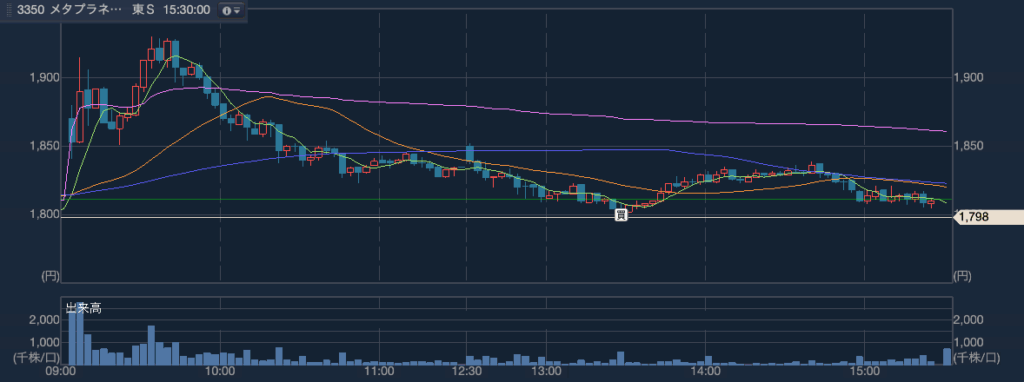This screenshot has height=382, width=1024.
Task: Click the left-axis 1,900 price label
Action: (44, 77)
